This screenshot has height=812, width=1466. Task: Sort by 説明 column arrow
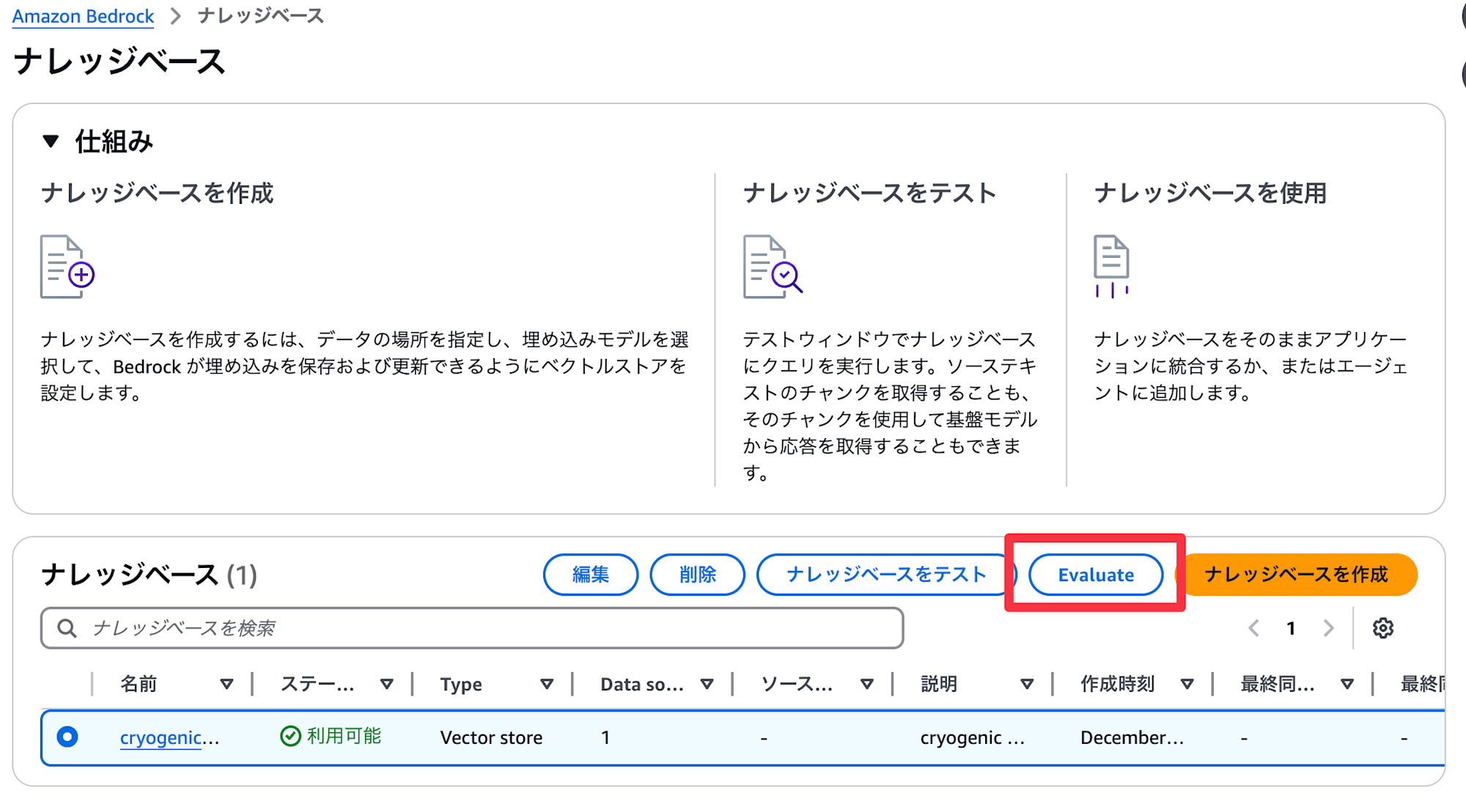(1027, 684)
